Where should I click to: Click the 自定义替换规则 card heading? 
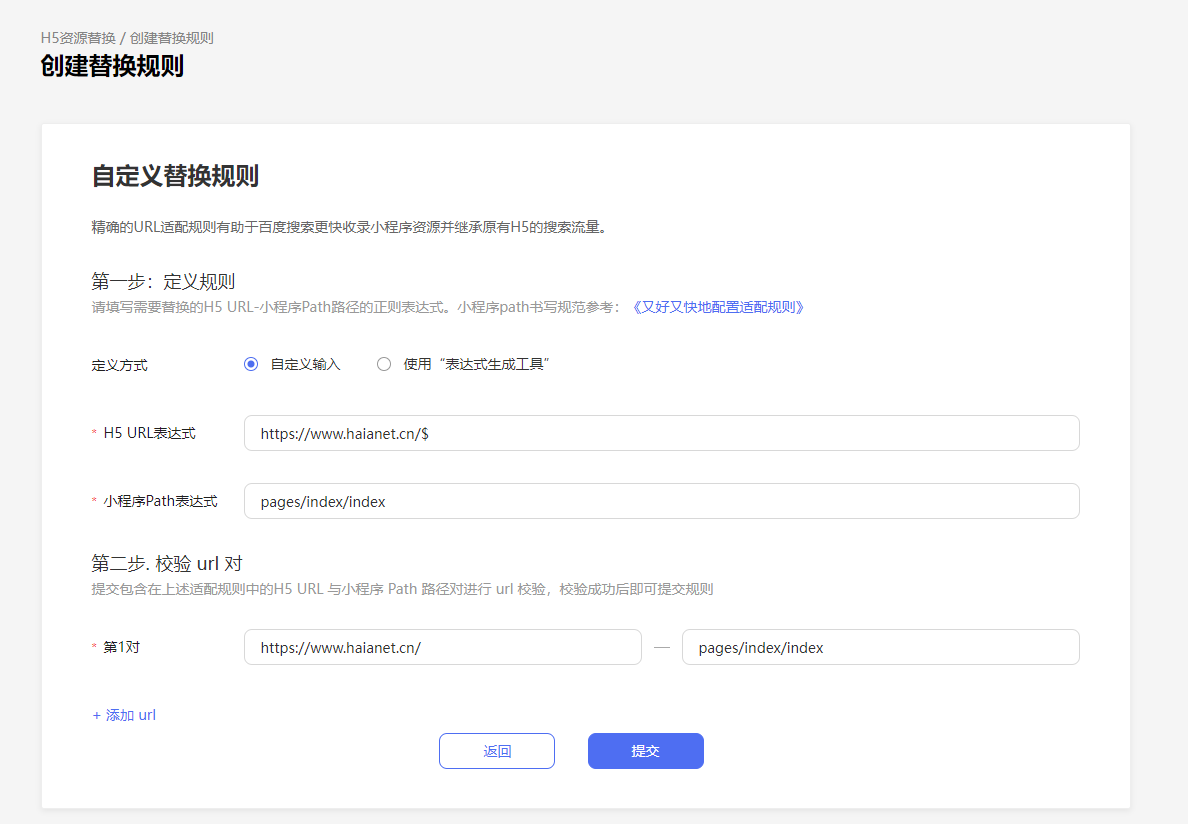click(x=175, y=176)
